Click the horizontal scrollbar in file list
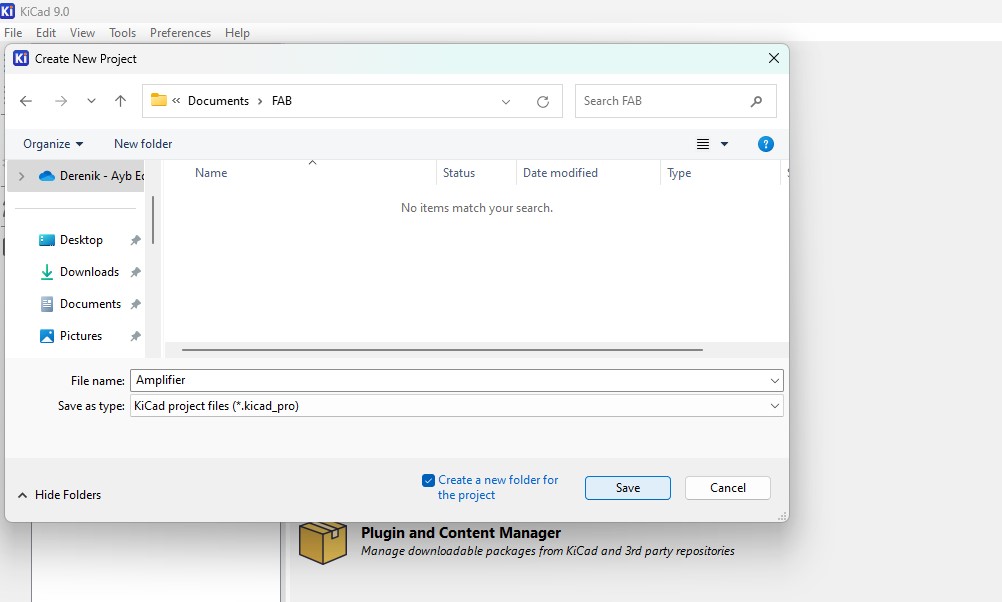The width and height of the screenshot is (1002, 602). coord(442,350)
